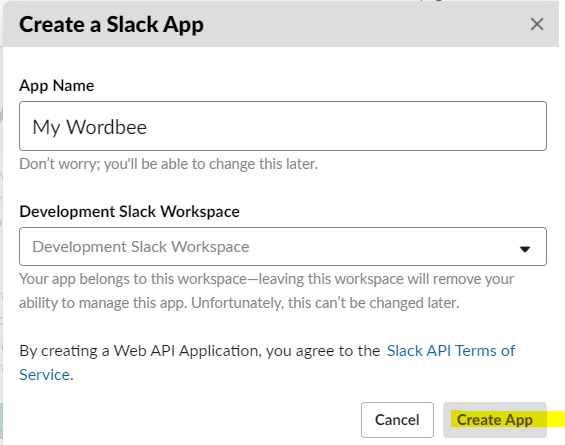Image resolution: width=565 pixels, height=445 pixels.
Task: Click the Your app belongs to this workspace note
Action: pos(266,279)
